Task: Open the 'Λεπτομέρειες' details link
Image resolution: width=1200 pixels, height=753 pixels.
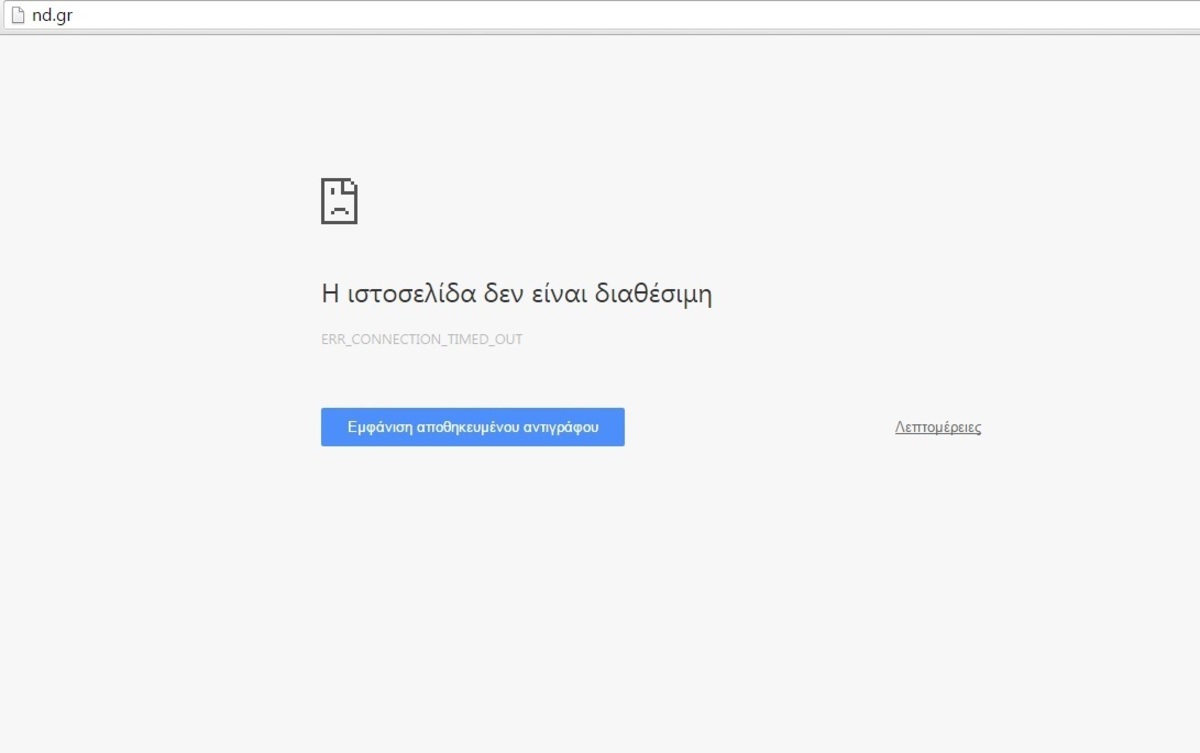Action: (938, 427)
